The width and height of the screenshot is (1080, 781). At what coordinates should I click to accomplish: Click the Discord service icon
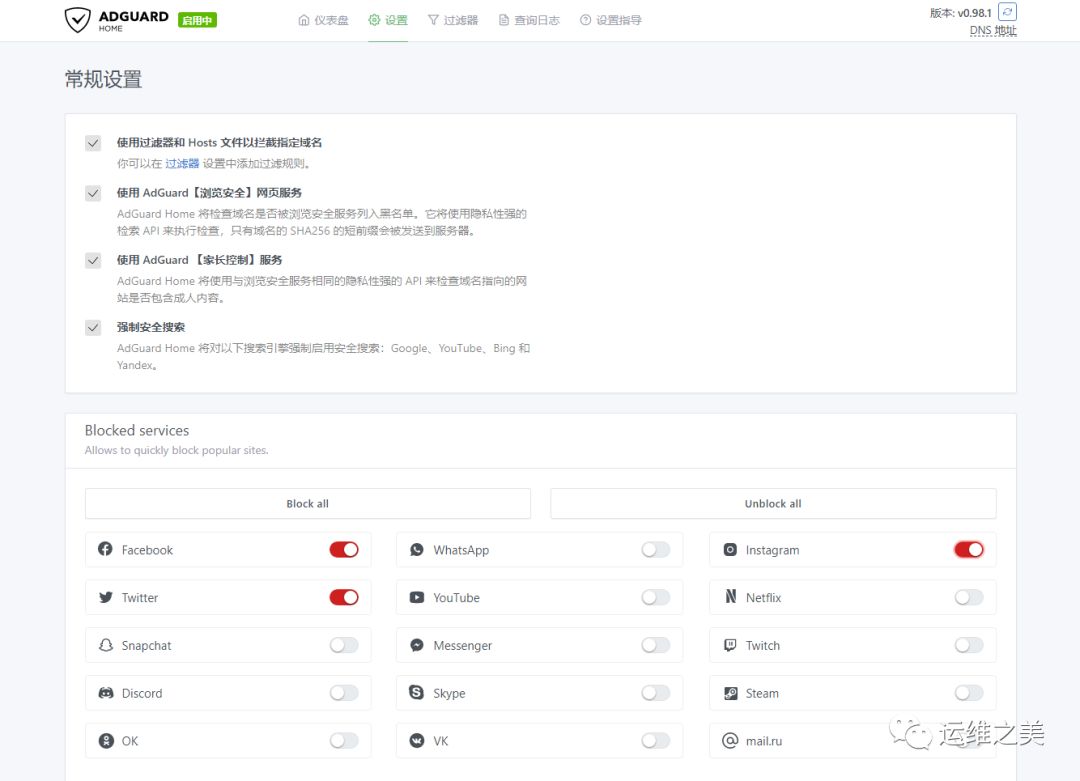pyautogui.click(x=105, y=693)
